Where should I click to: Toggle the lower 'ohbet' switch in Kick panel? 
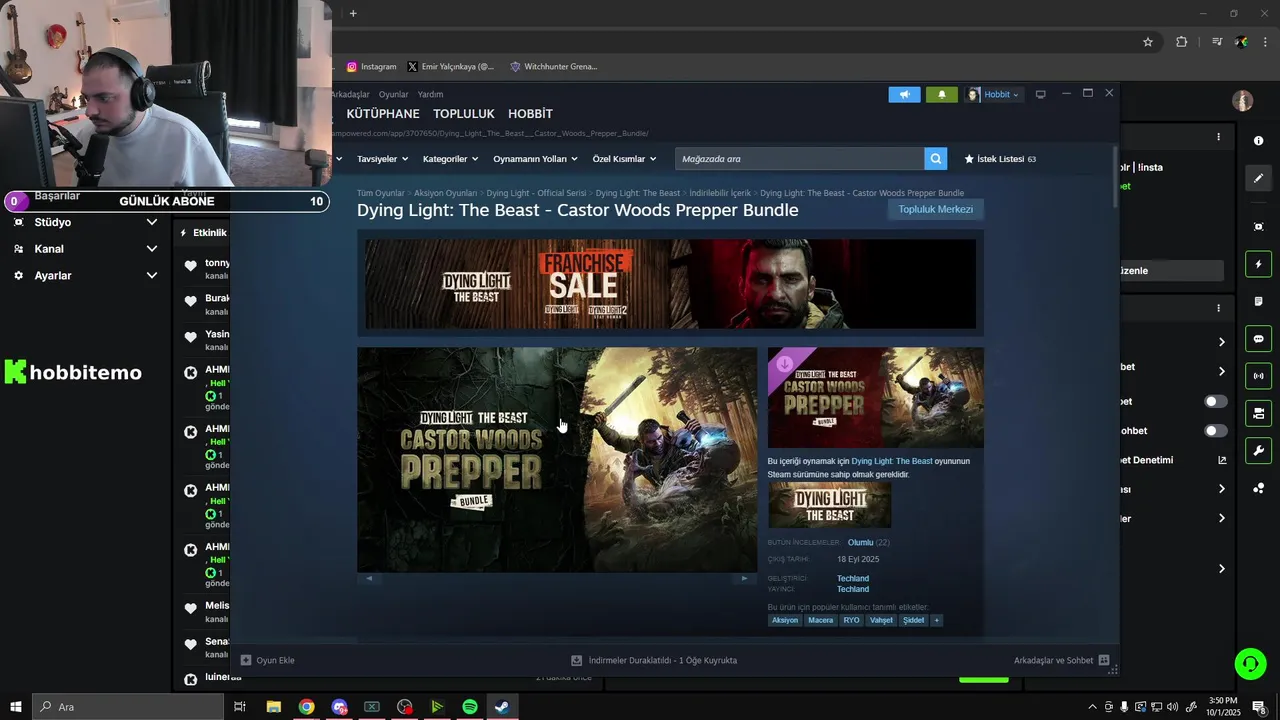[1215, 431]
